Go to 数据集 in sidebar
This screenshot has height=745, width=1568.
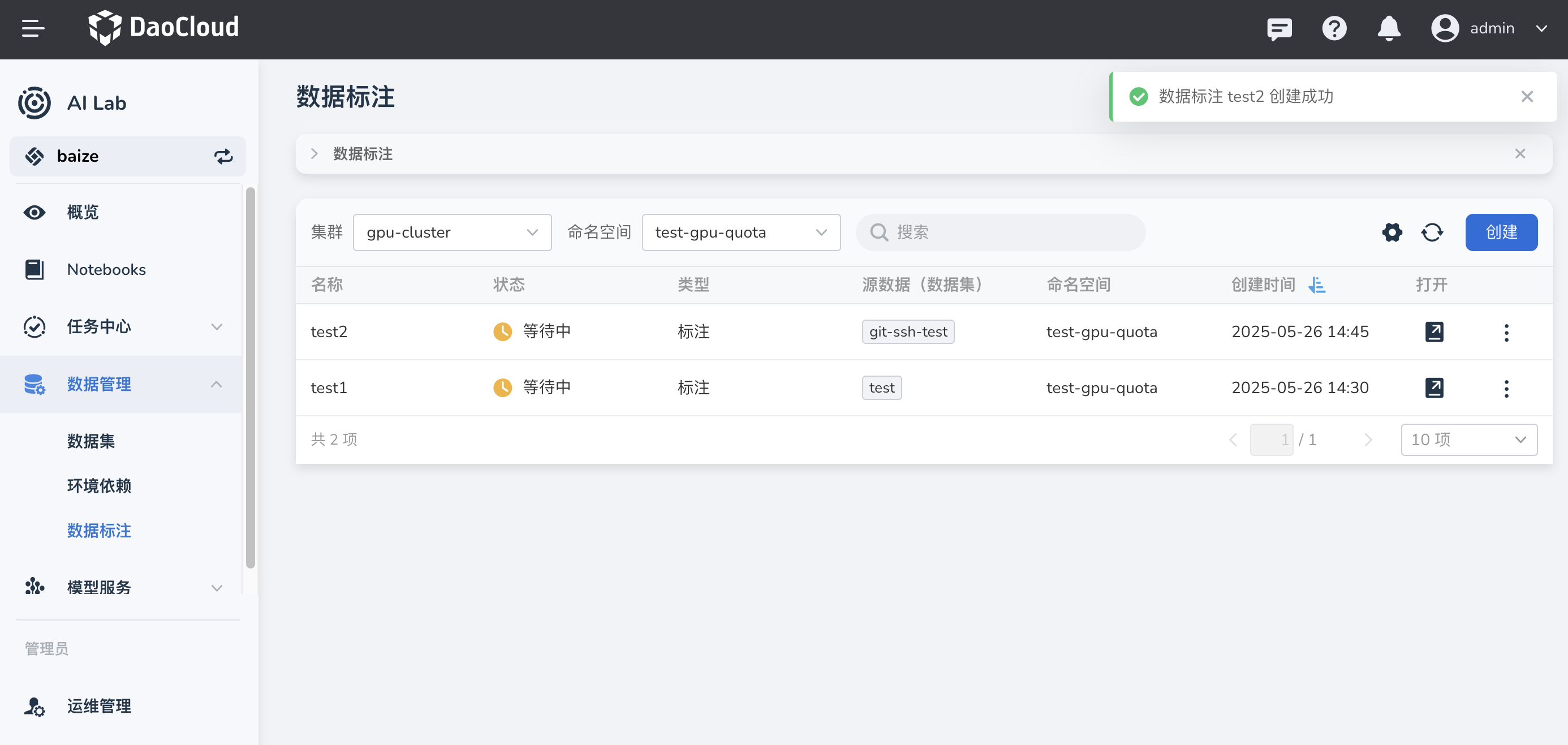pyautogui.click(x=91, y=441)
